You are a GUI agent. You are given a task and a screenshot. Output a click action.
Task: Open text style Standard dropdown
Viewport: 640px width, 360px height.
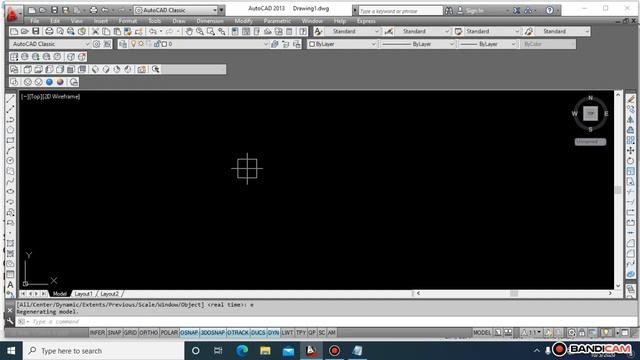(377, 31)
